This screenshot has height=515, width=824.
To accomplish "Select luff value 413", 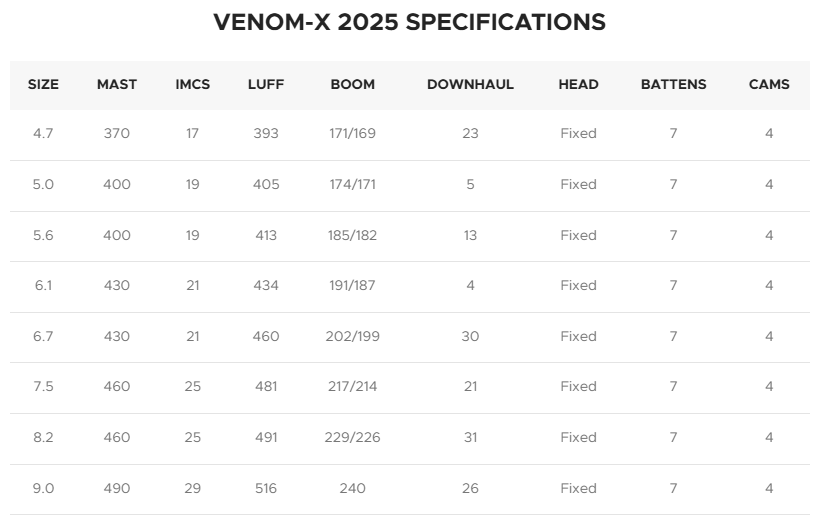I will pyautogui.click(x=266, y=235).
